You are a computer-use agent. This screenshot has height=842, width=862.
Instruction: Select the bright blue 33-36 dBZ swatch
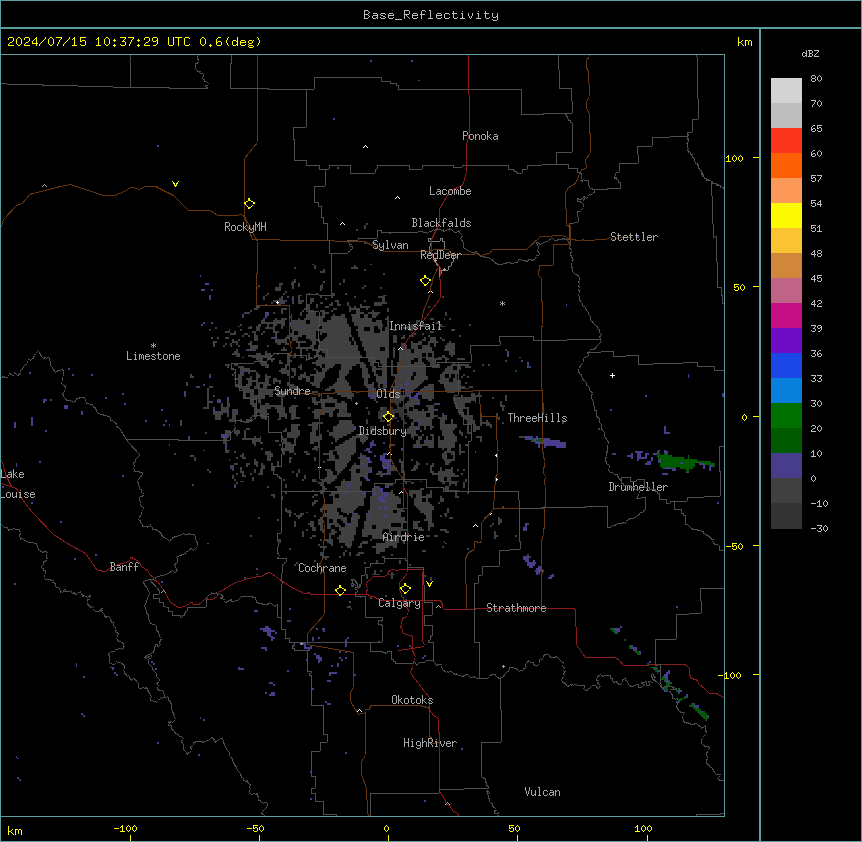(786, 365)
